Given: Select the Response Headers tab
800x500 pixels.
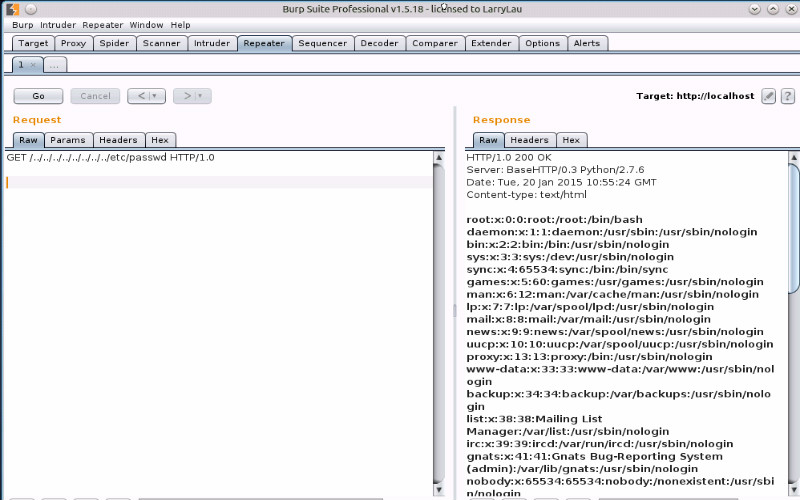Looking at the screenshot, I should (530, 140).
